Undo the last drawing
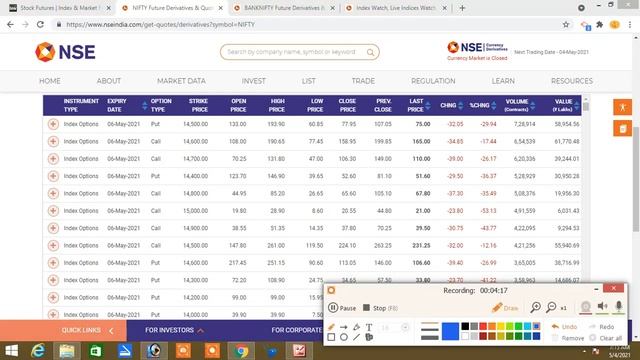The width and height of the screenshot is (640, 360). pyautogui.click(x=564, y=327)
